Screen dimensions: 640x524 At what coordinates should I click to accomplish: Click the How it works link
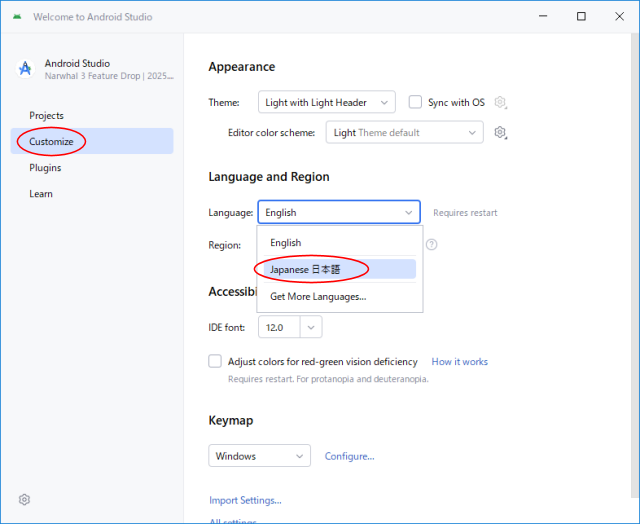[460, 362]
